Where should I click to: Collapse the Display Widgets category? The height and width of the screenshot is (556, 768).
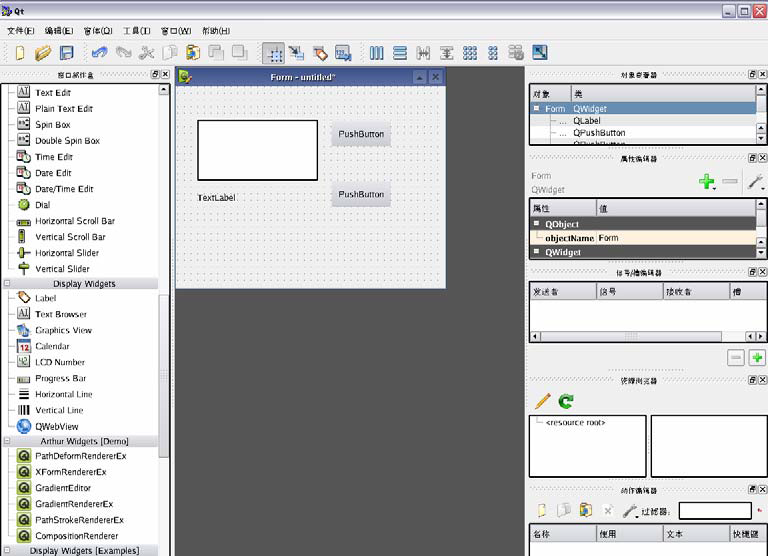pyautogui.click(x=7, y=283)
